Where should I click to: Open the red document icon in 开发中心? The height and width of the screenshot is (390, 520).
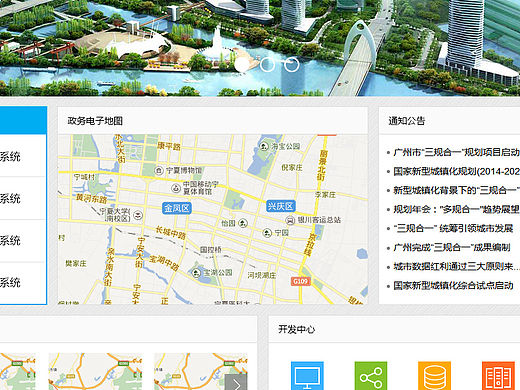click(498, 376)
